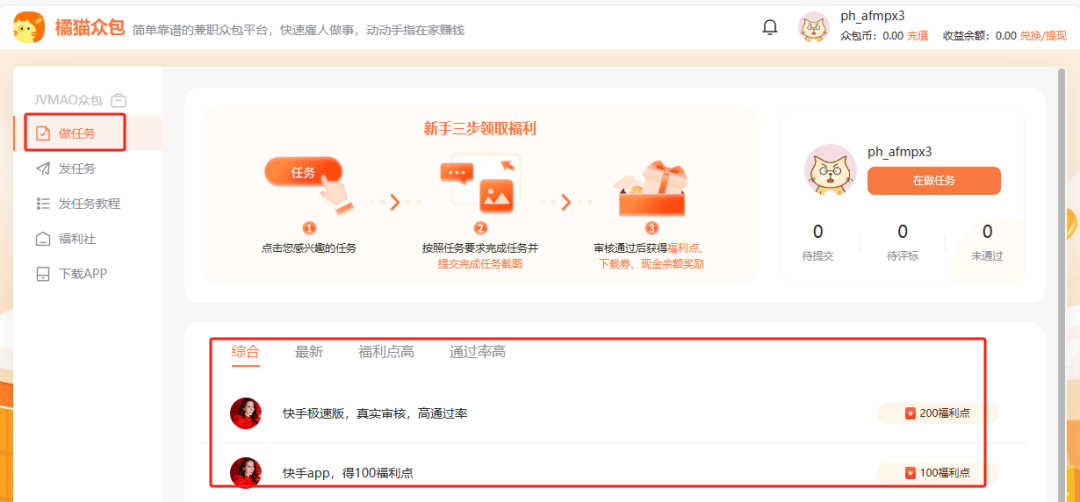Switch to the 最新 tab
Screen dimensions: 1080x502
click(x=309, y=352)
